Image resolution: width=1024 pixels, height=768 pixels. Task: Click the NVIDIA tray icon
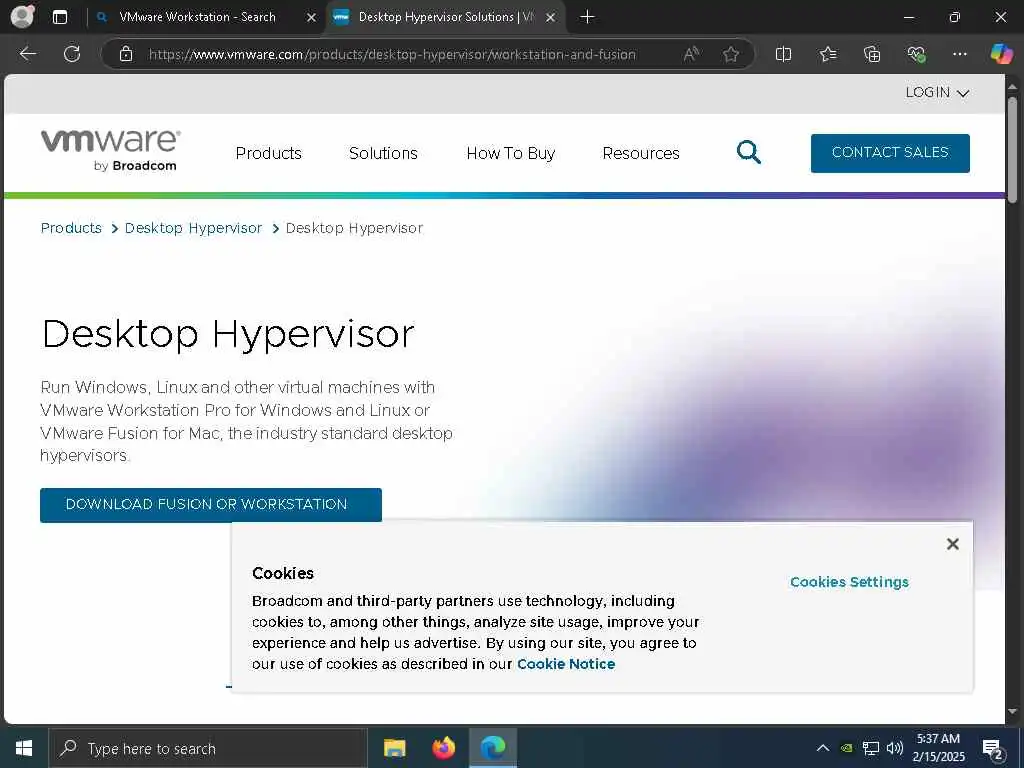coord(846,748)
